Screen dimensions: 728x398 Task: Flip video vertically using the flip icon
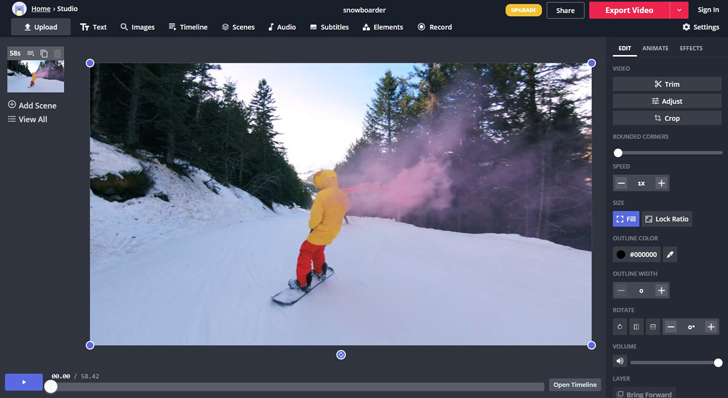coord(653,327)
